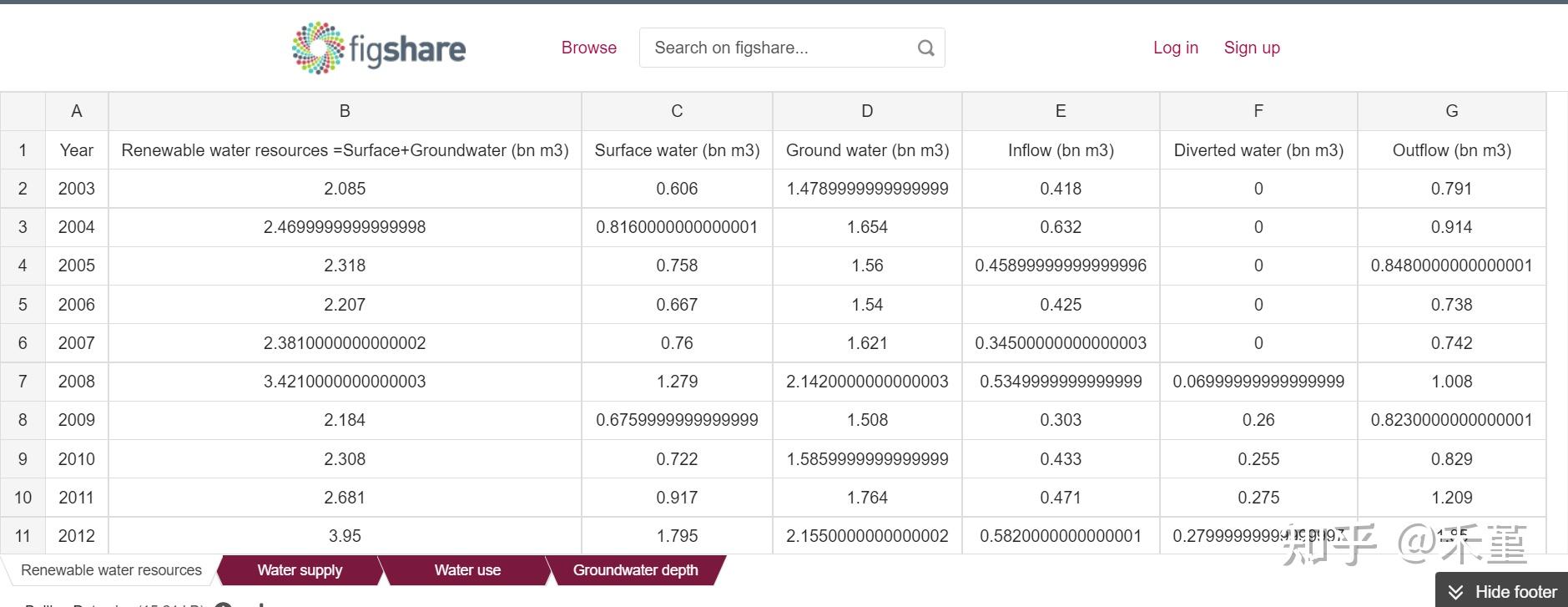Open the Browse link
This screenshot has height=607, width=1568.
tap(588, 48)
